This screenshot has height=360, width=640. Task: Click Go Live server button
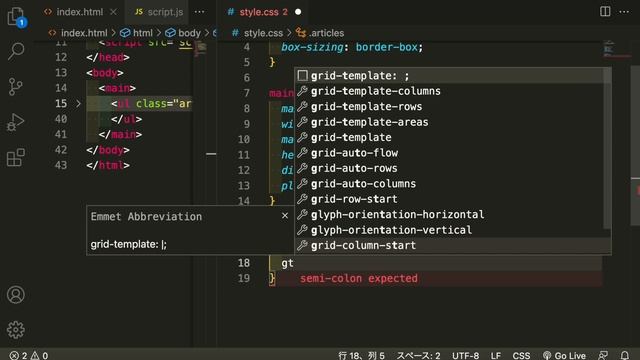click(564, 355)
